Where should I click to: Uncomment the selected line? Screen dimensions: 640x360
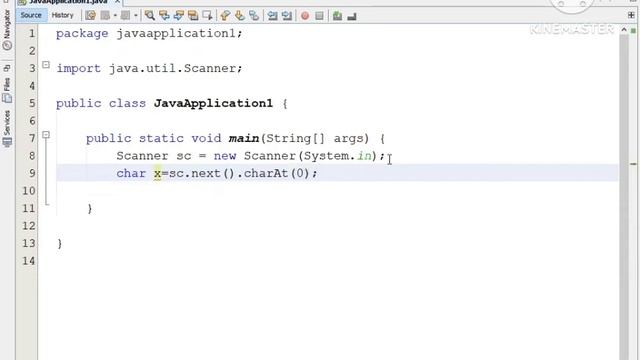pyautogui.click(x=352, y=17)
